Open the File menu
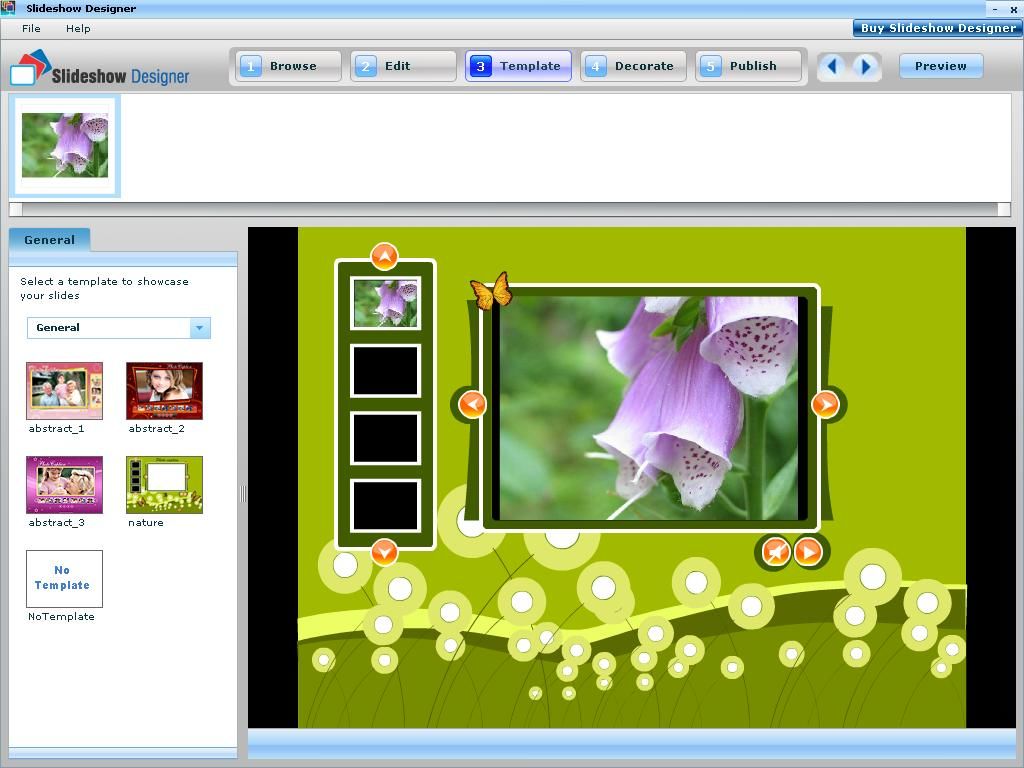This screenshot has width=1024, height=768. (31, 28)
